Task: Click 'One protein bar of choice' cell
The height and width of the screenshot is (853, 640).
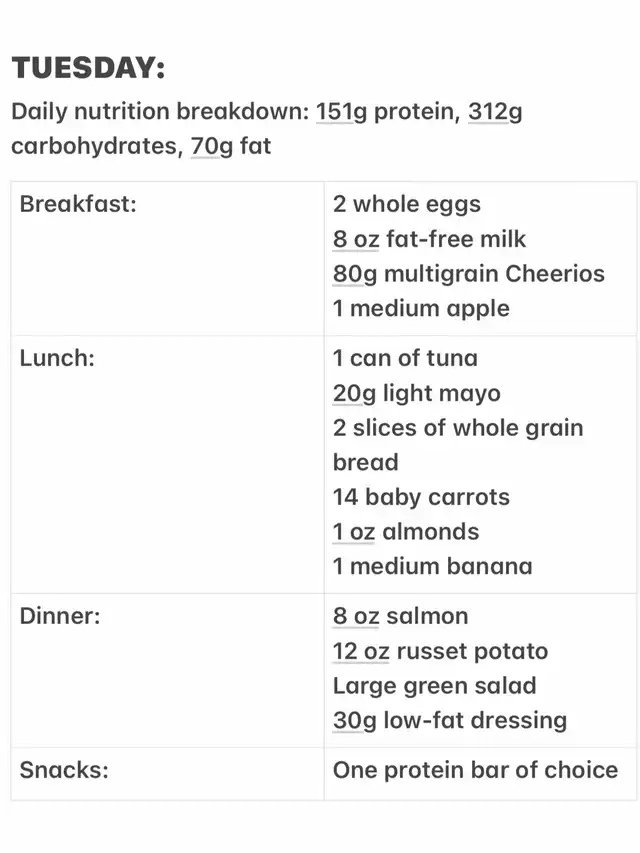Action: (475, 770)
